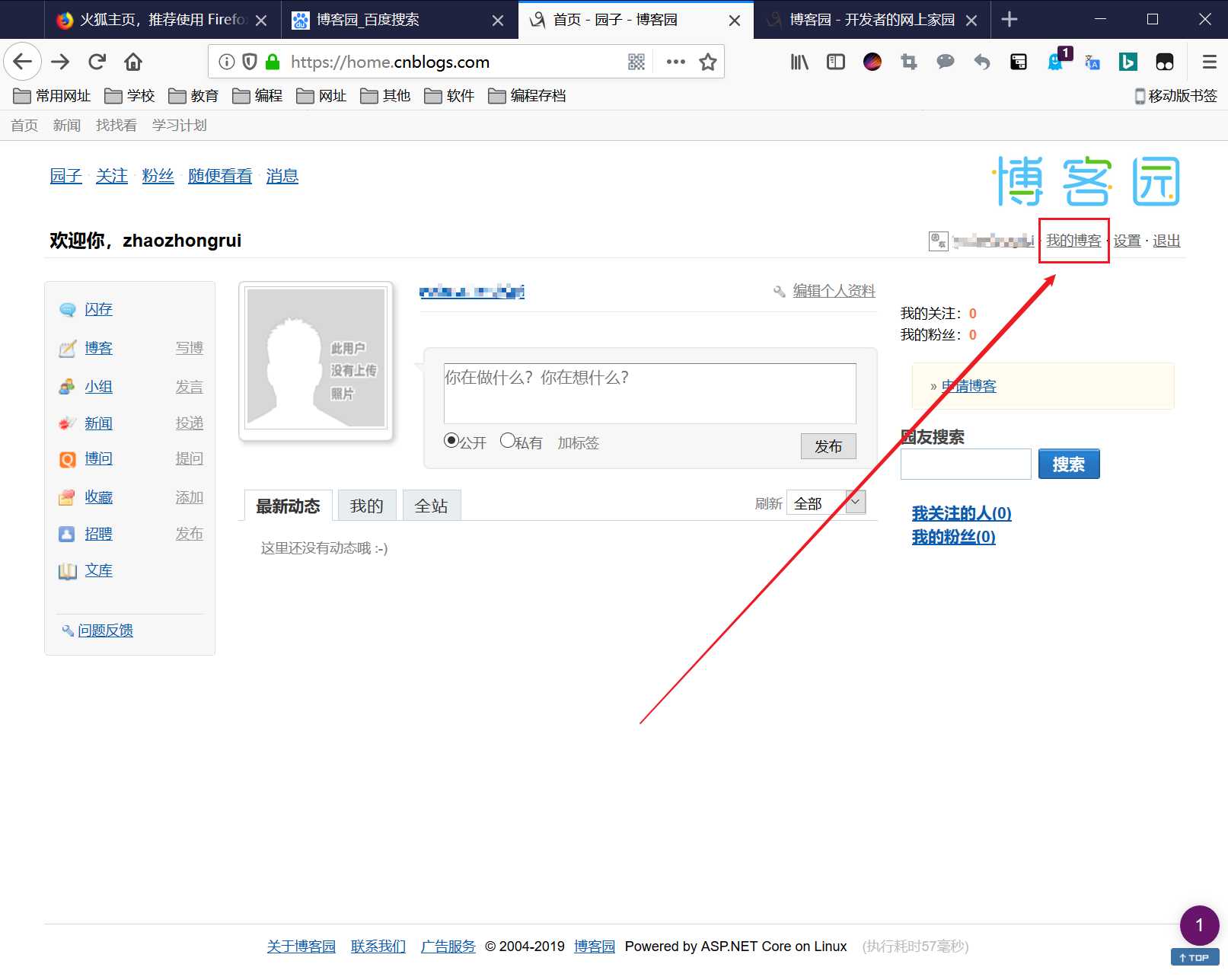This screenshot has width=1228, height=980.
Task: Open the 常用网址 bookmarks folder
Action: coord(52,96)
